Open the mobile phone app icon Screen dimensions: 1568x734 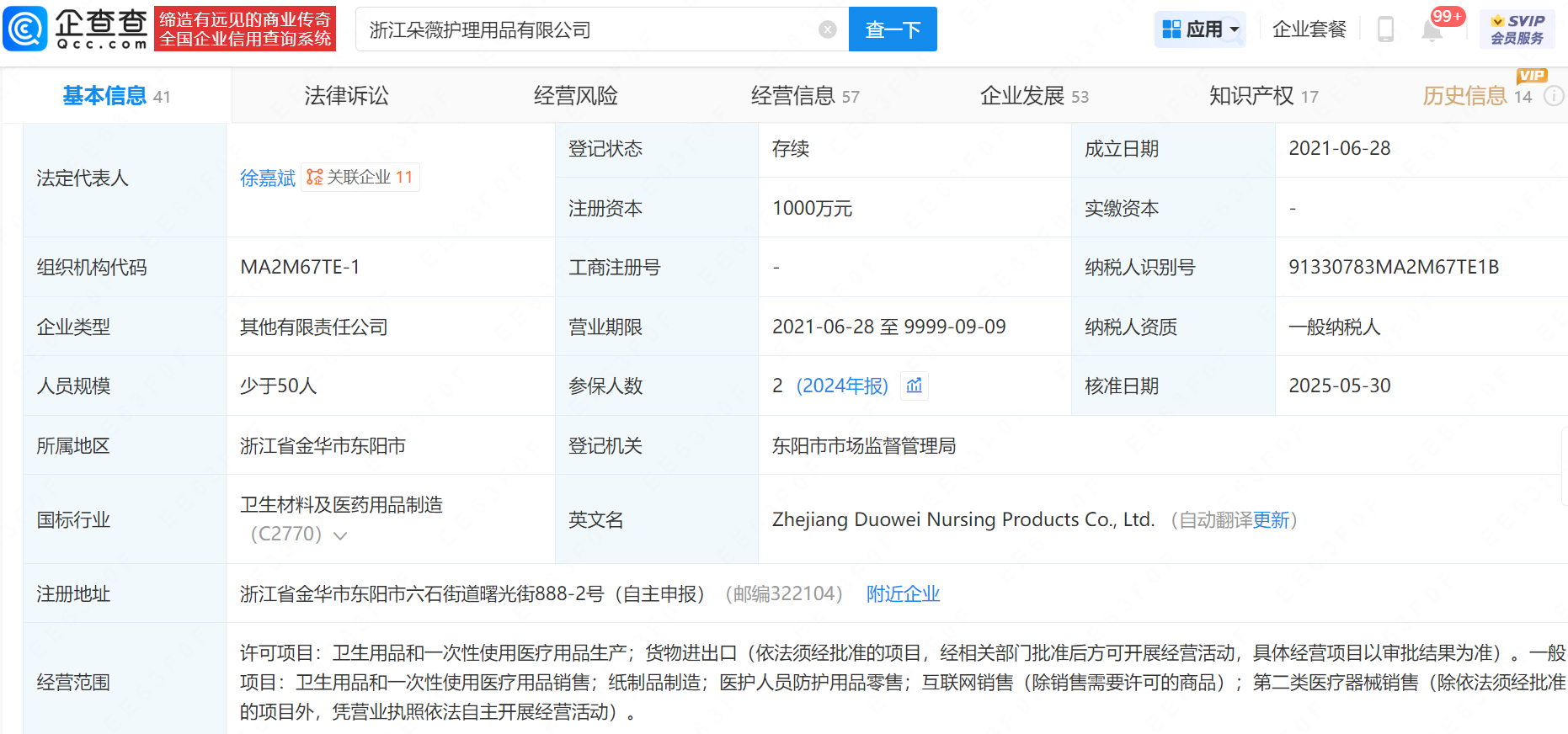(1385, 29)
